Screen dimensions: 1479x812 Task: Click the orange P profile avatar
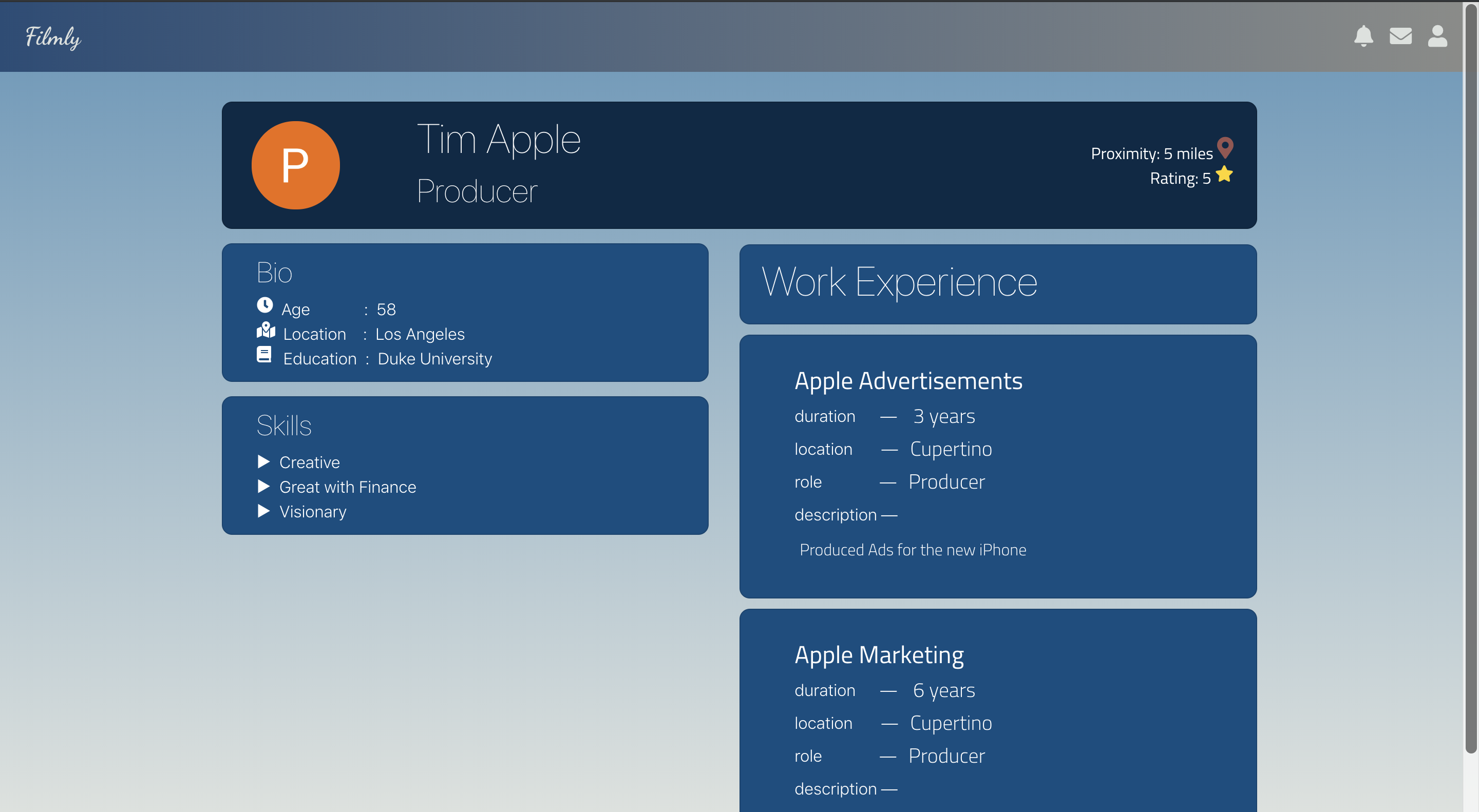click(295, 165)
